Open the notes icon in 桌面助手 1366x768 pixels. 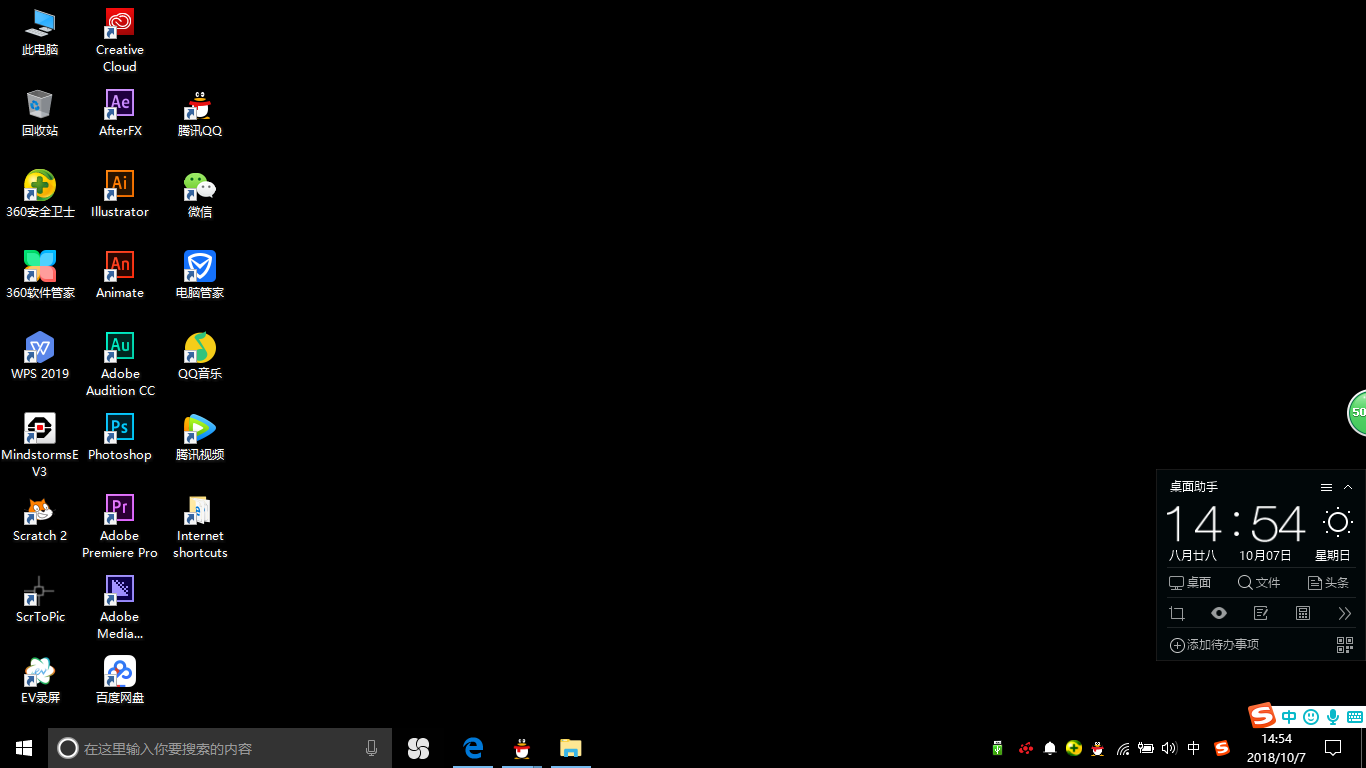(1261, 613)
